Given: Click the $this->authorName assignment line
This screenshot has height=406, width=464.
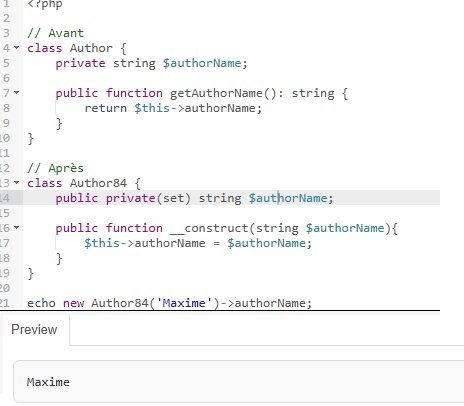Looking at the screenshot, I should [x=198, y=243].
